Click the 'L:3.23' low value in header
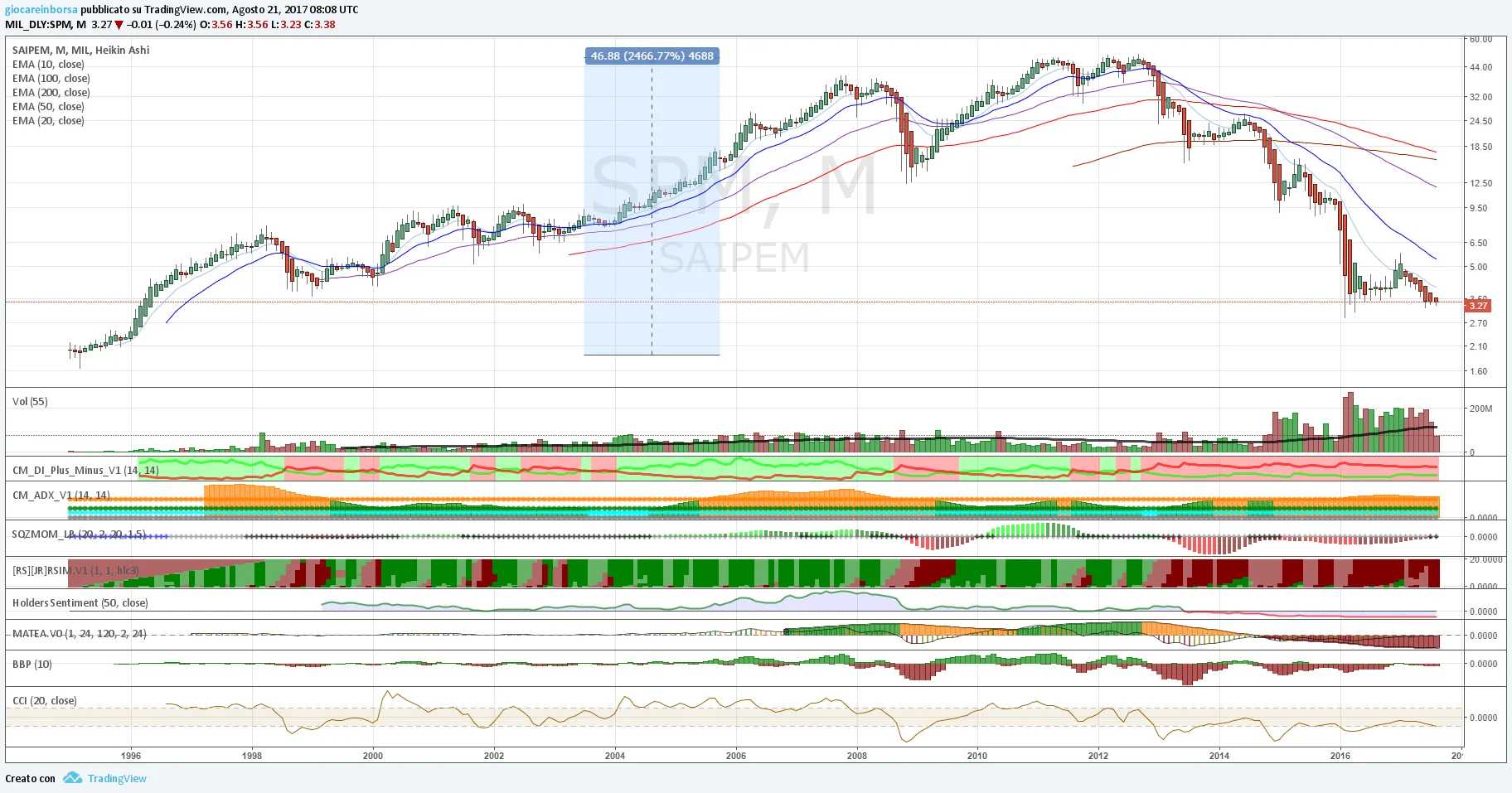Screen dimensions: 1512x793 point(286,25)
